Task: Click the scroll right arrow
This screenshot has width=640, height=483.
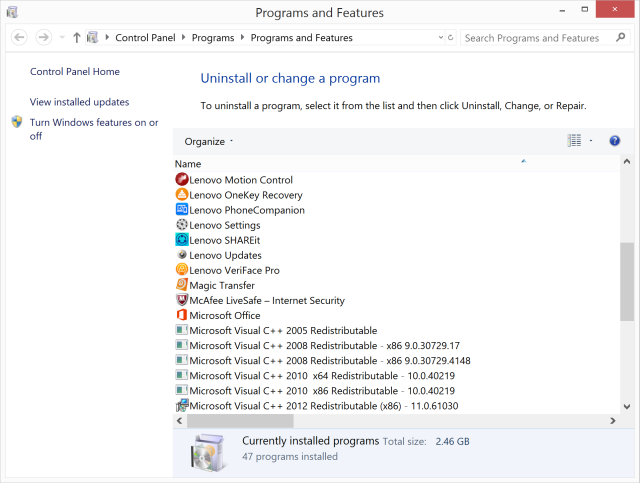Action: [x=613, y=421]
